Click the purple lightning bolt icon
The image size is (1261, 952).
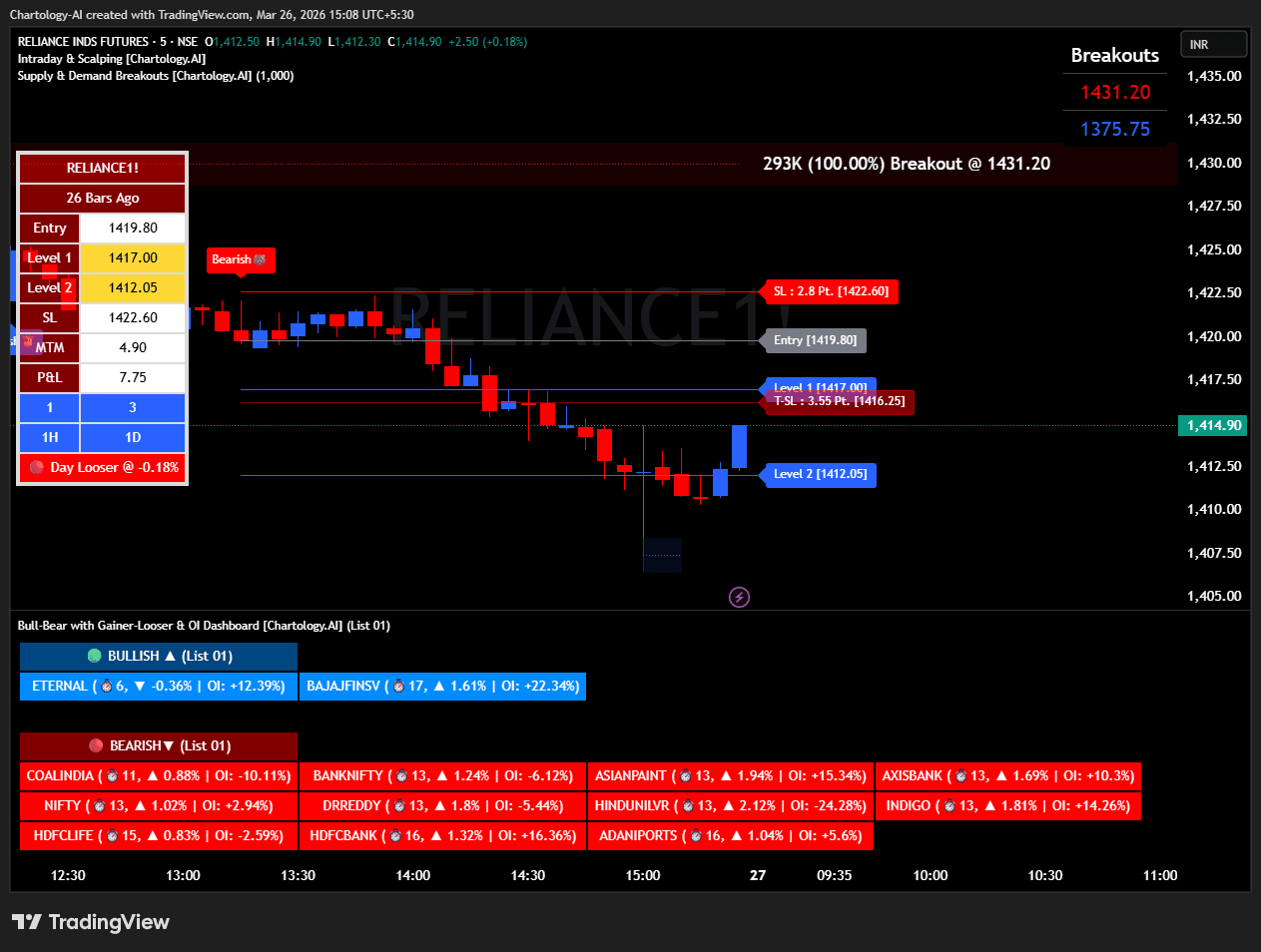point(739,597)
